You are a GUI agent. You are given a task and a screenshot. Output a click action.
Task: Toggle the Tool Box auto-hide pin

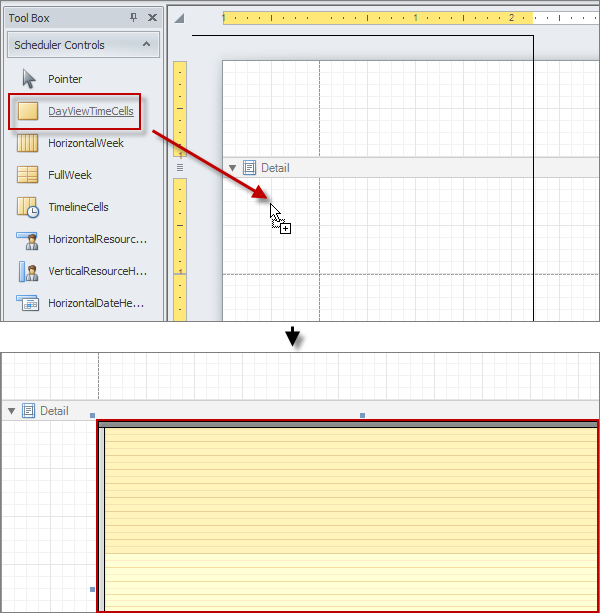tap(134, 18)
